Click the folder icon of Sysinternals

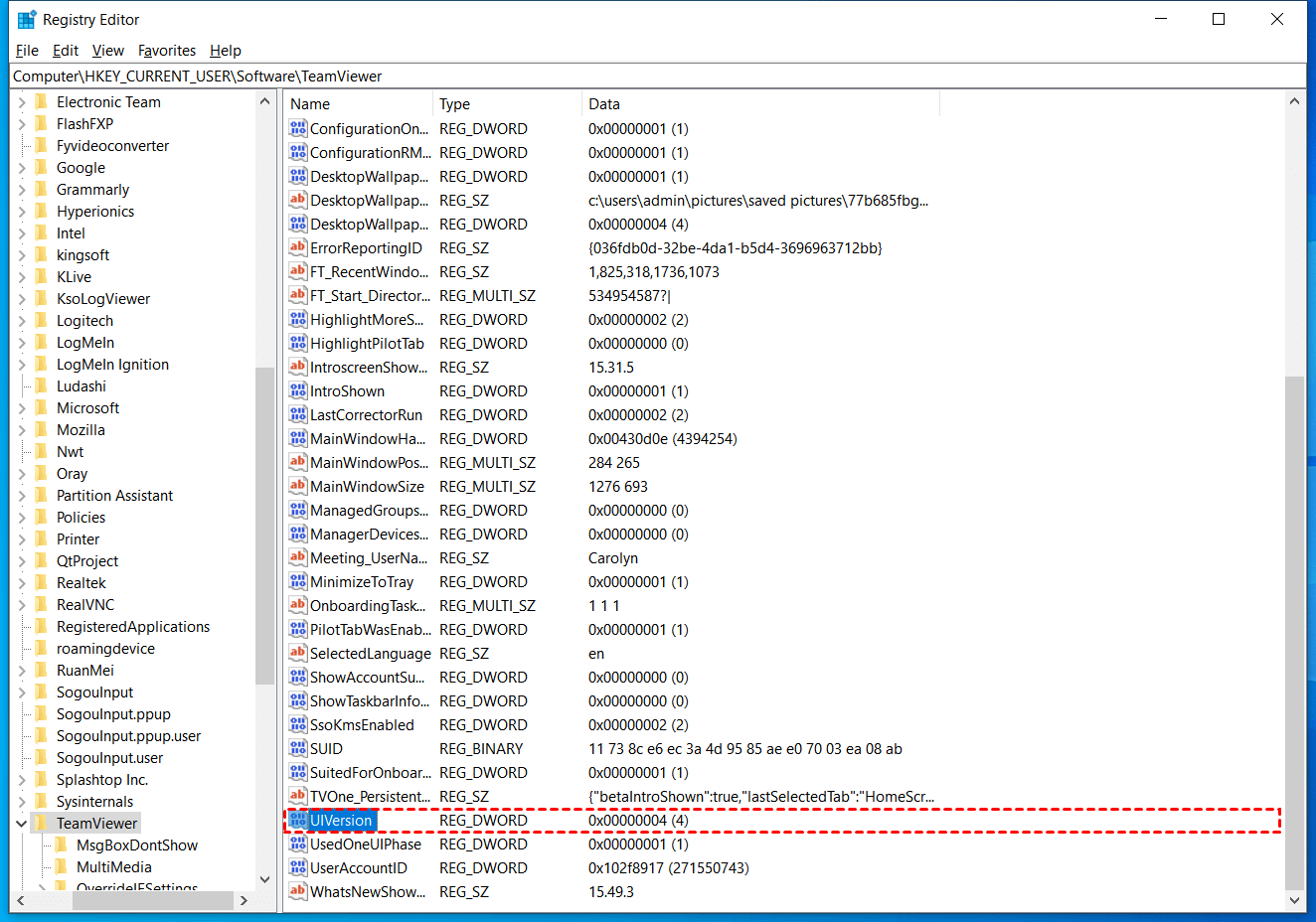41,801
